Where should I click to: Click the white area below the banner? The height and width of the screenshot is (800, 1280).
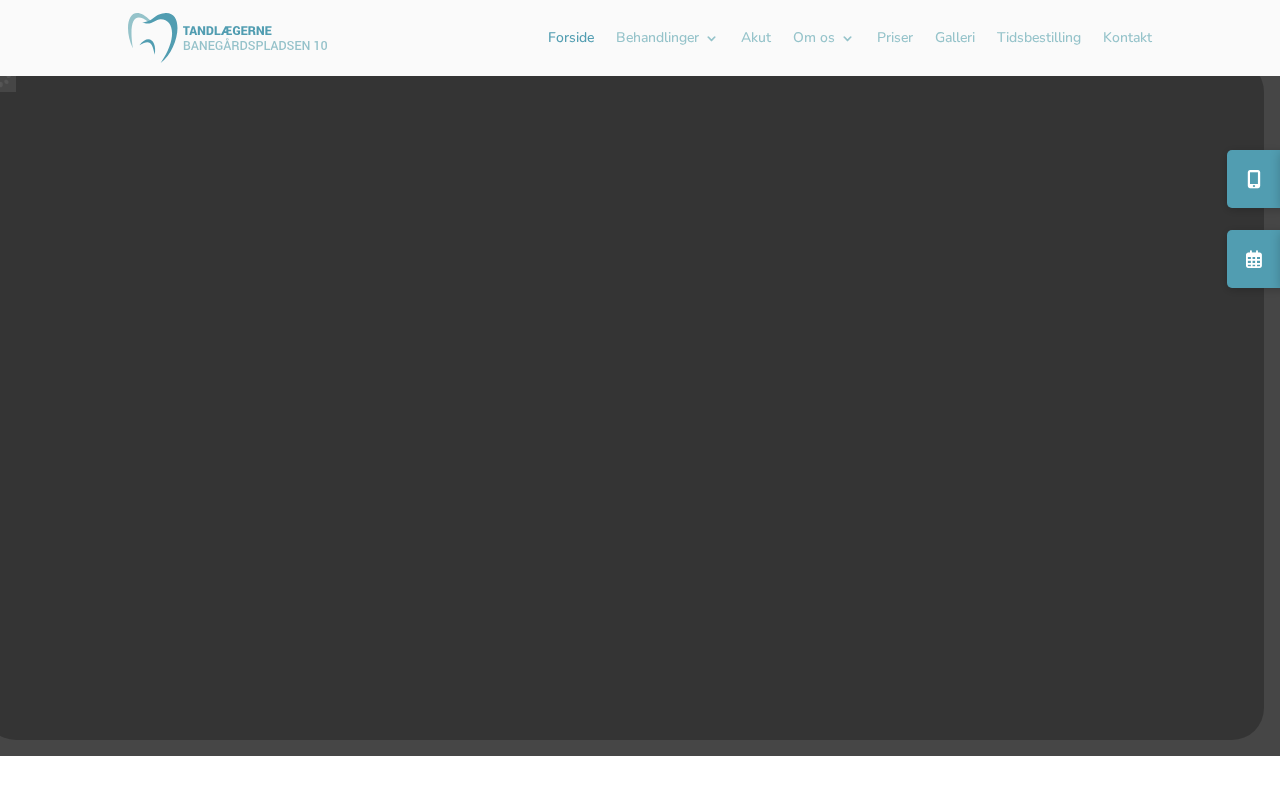pos(640,778)
